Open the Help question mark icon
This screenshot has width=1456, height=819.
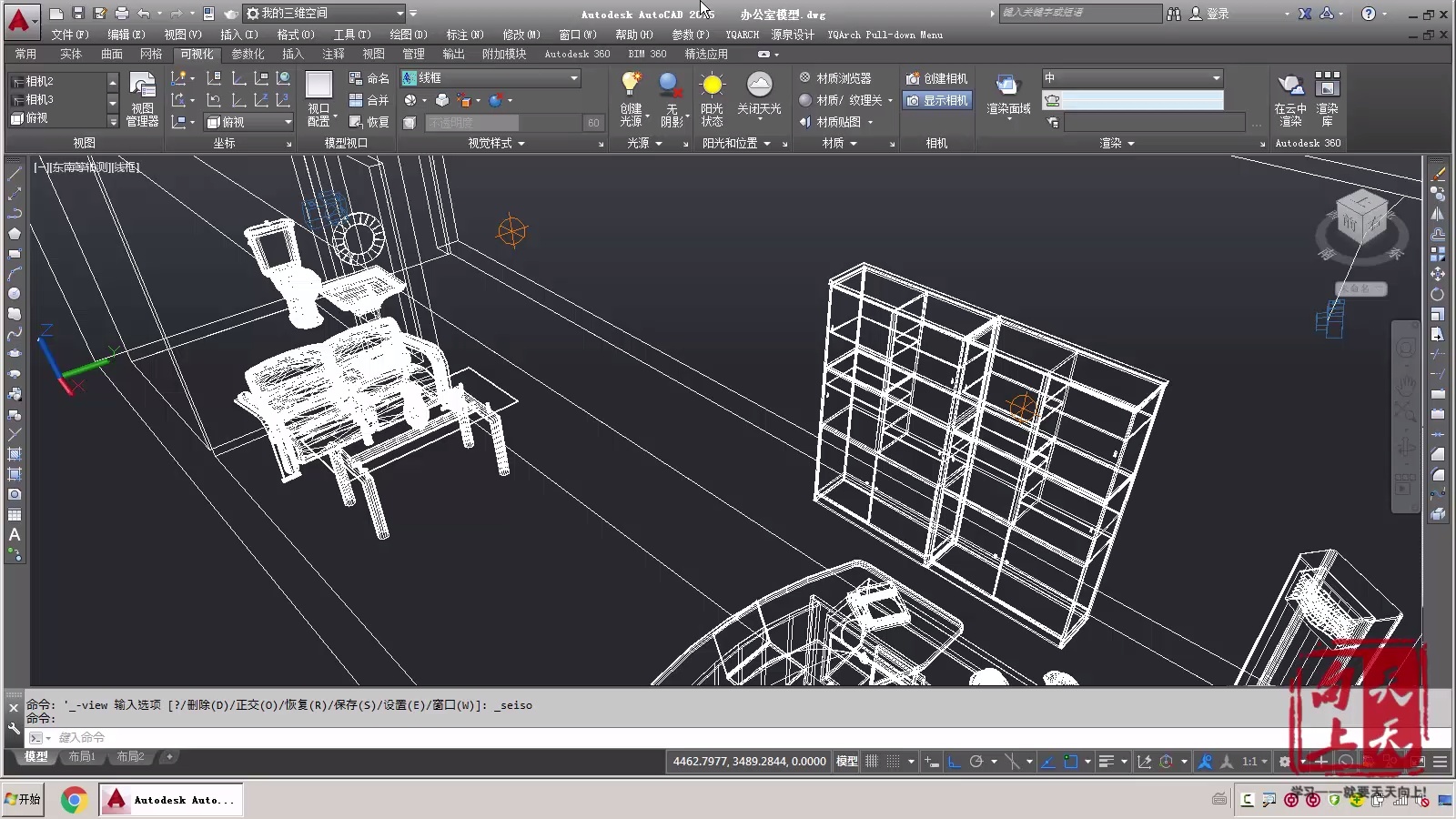point(1368,14)
